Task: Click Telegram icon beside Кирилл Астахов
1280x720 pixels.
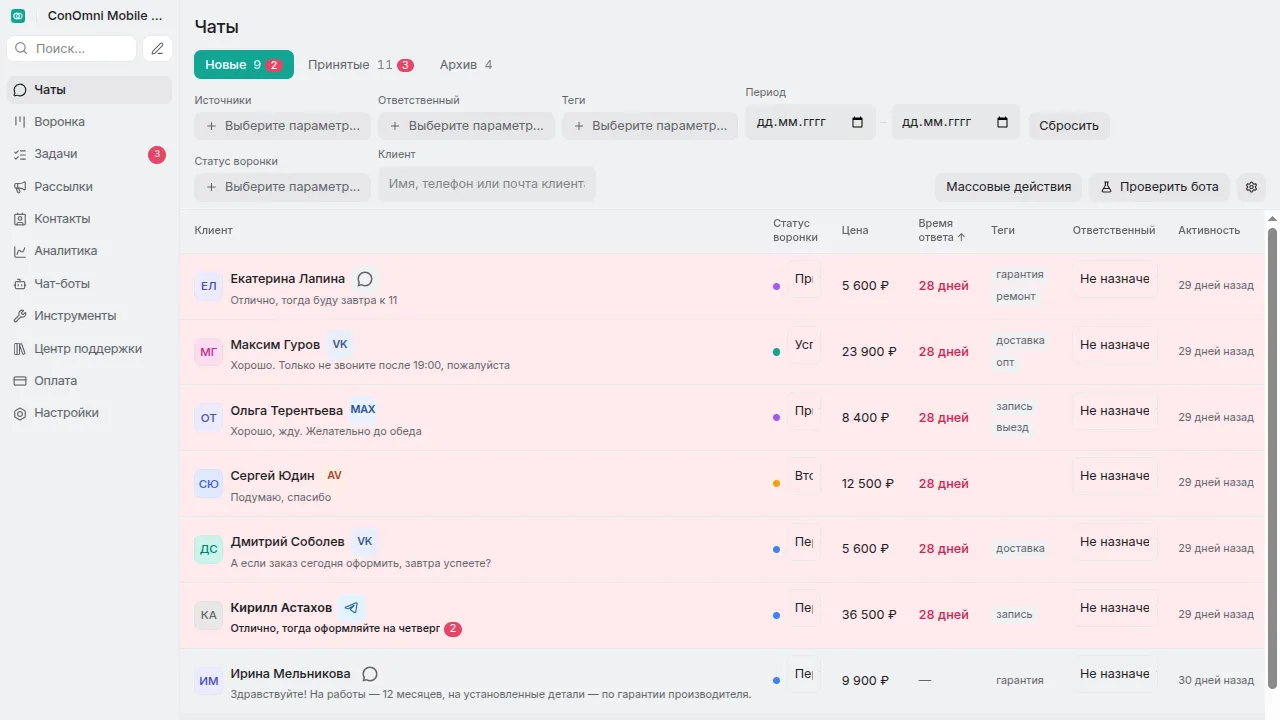Action: 351,607
